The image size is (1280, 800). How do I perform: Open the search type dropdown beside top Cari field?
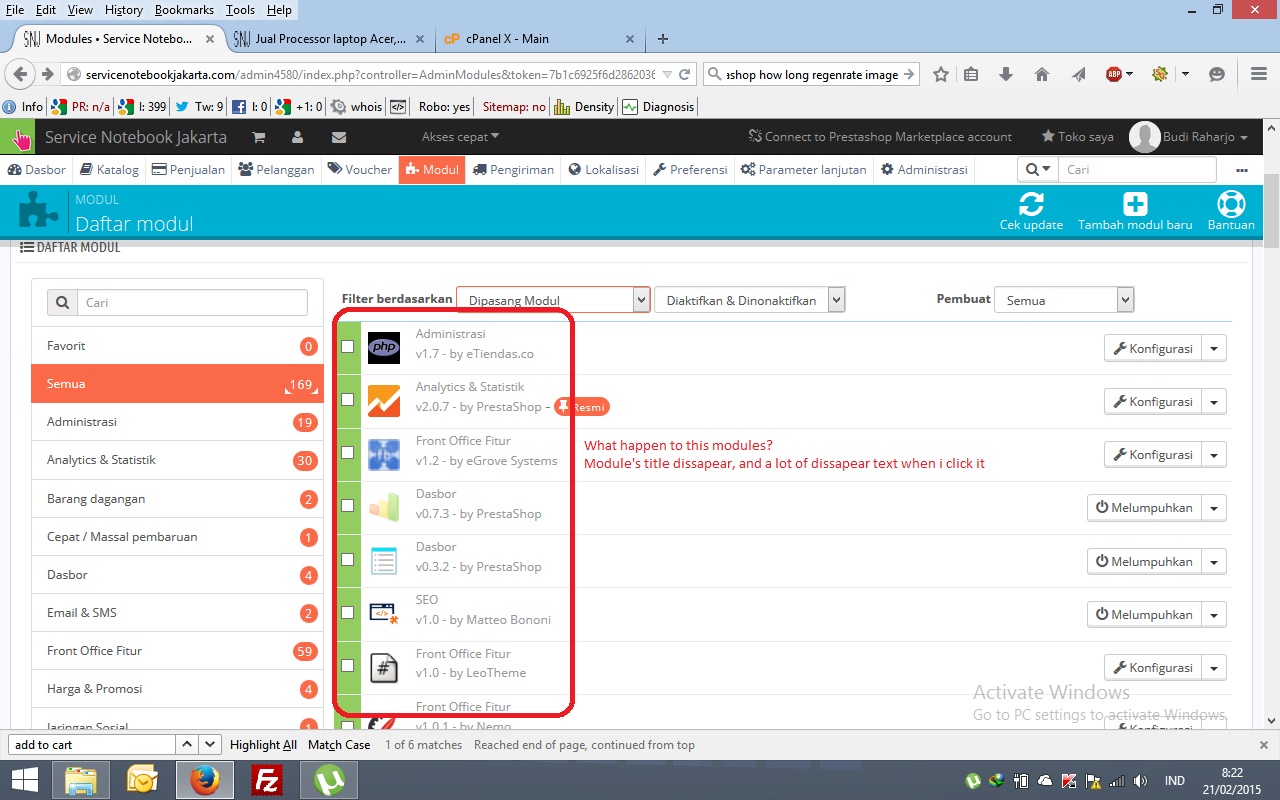pyautogui.click(x=1038, y=170)
